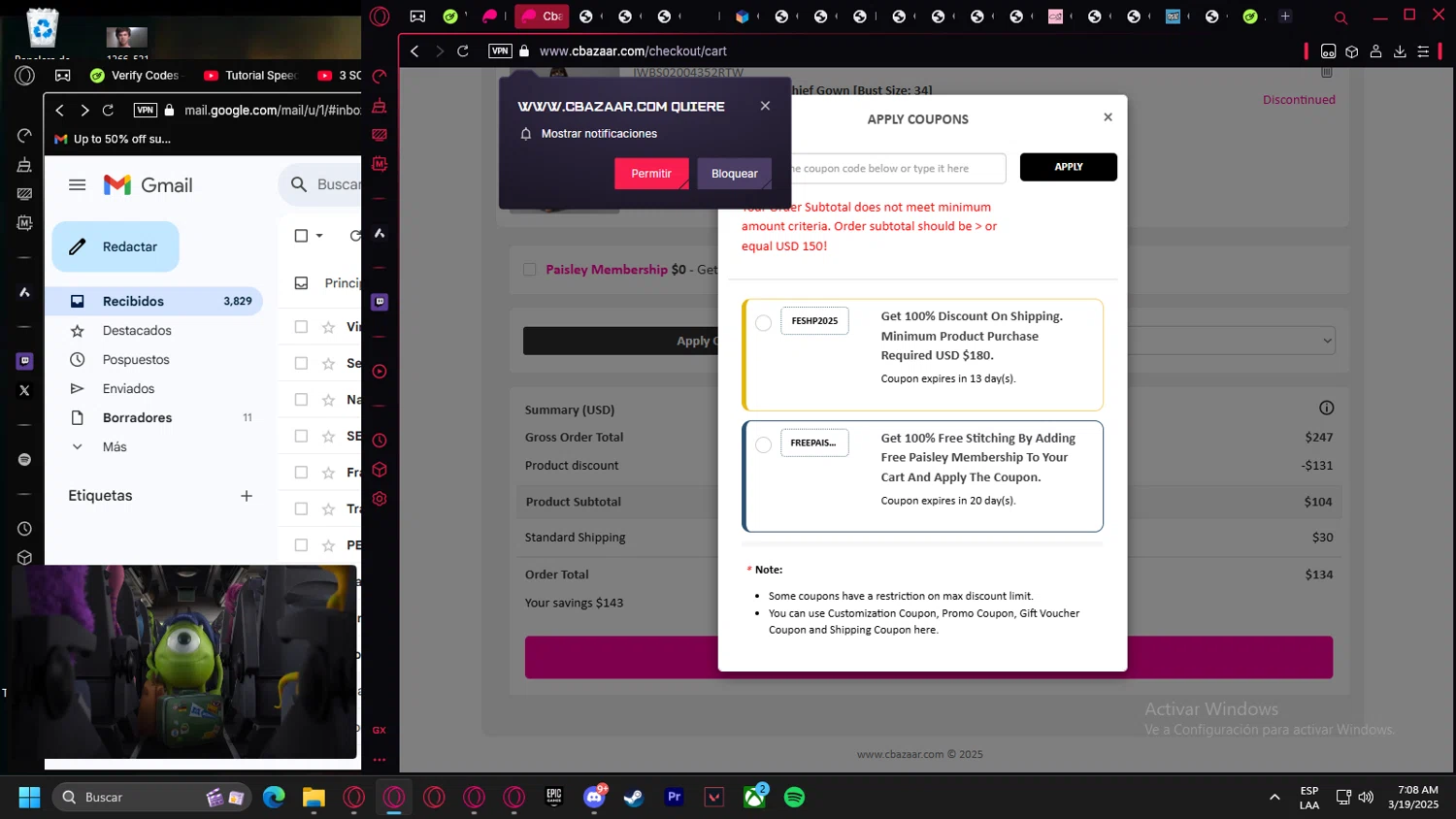Image resolution: width=1456 pixels, height=819 pixels.
Task: Open Discord from the taskbar
Action: point(594,797)
